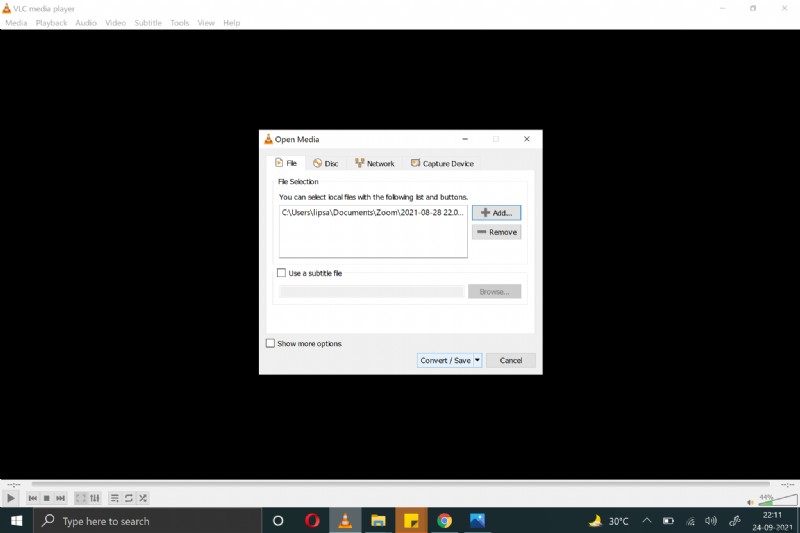This screenshot has height=533, width=800.
Task: Open Opera browser from taskbar
Action: [312, 521]
